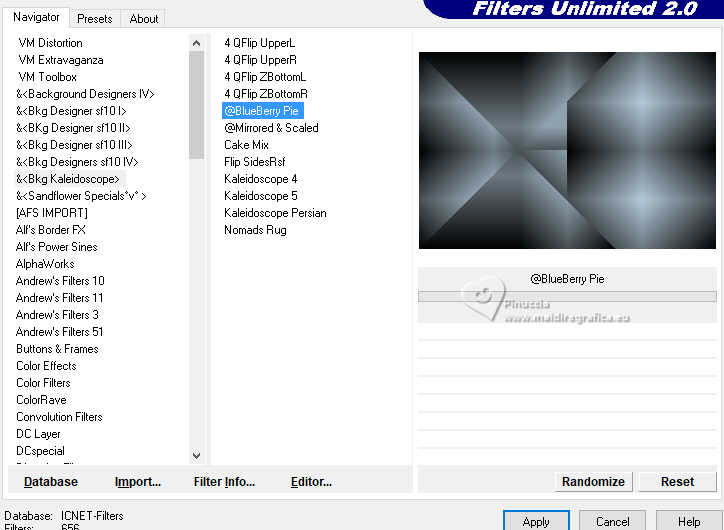Select &<Sandflower Specials"v"> category
724x530 pixels.
[x=81, y=196]
